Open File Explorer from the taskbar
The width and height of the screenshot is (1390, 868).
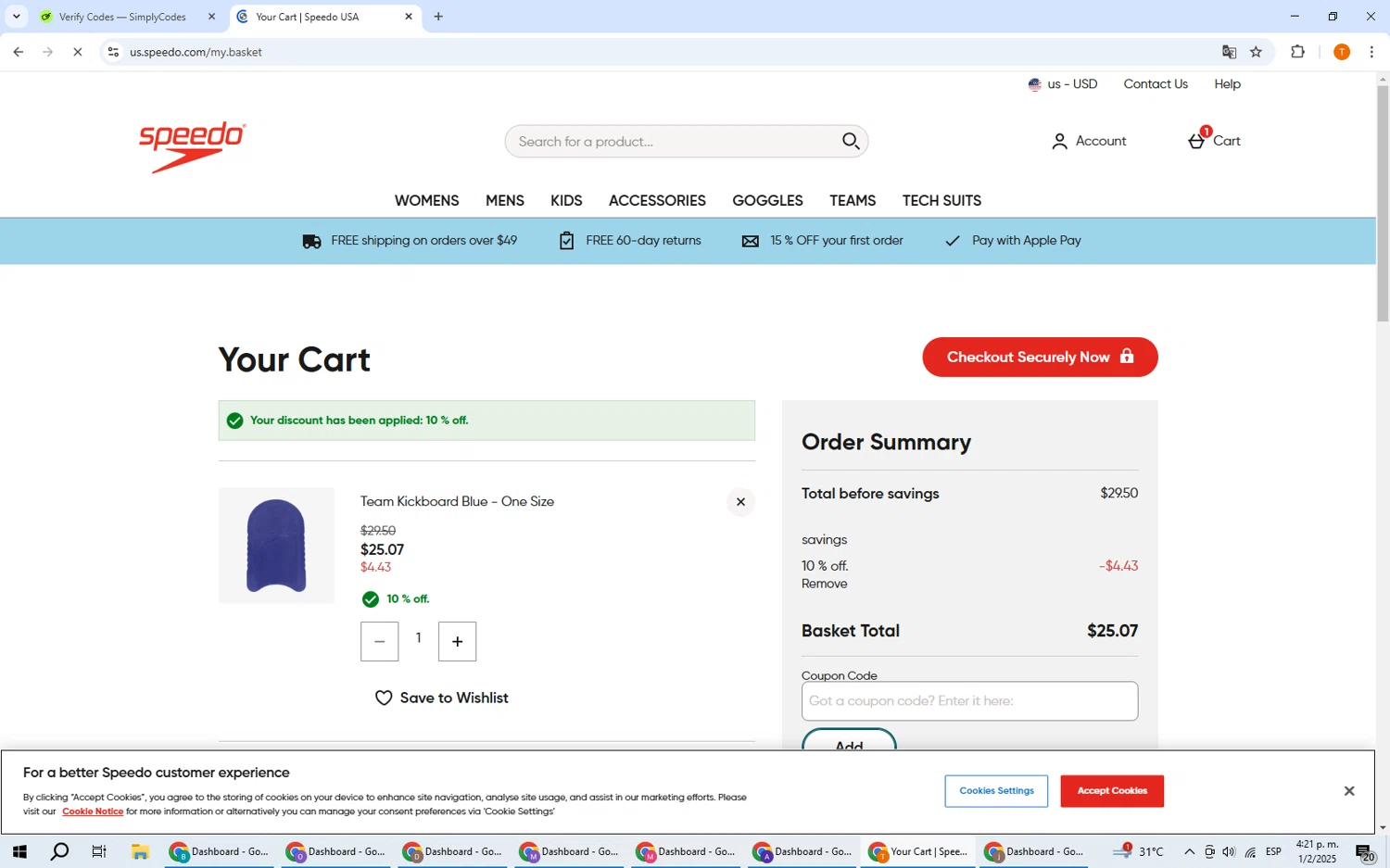coord(140,851)
